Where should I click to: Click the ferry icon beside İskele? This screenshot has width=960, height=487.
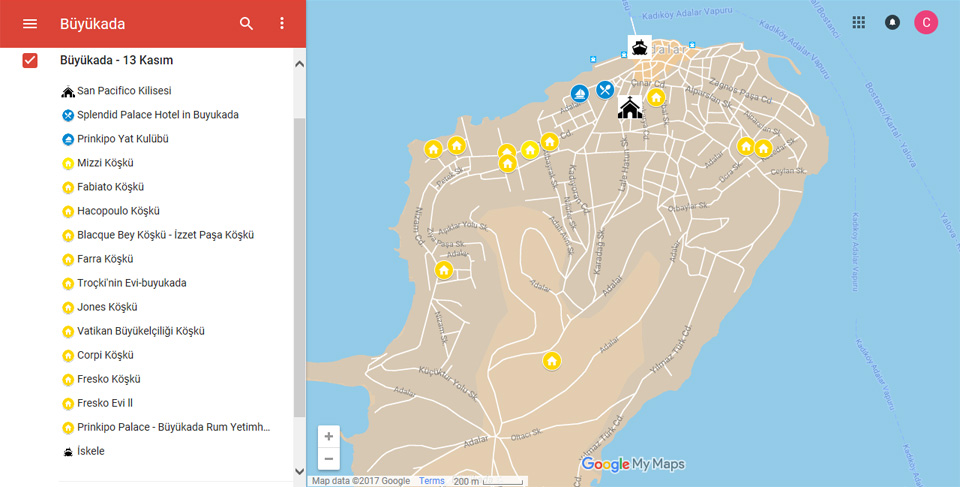tap(68, 452)
